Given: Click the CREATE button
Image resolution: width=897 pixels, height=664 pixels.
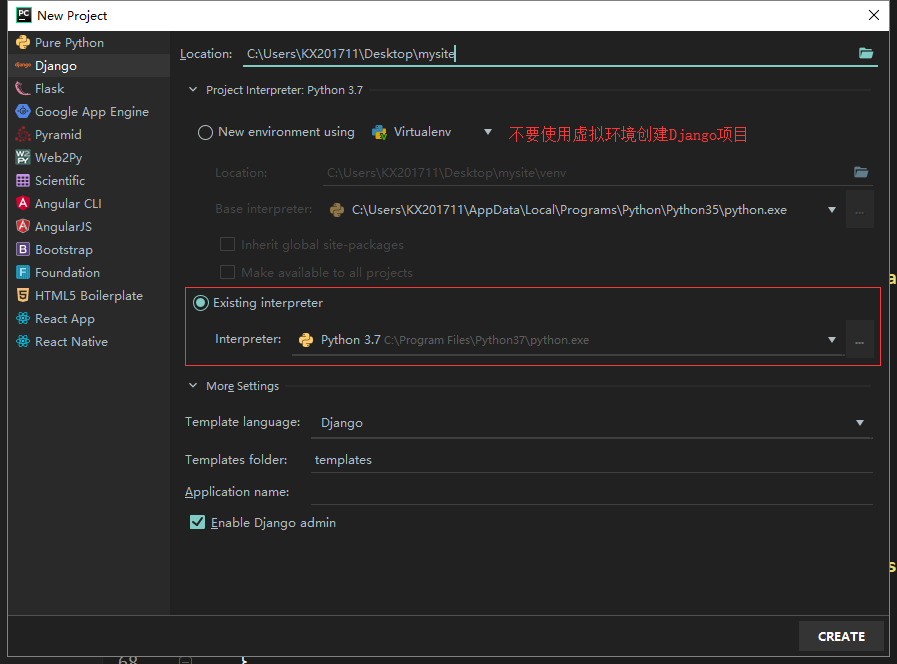Looking at the screenshot, I should click(841, 636).
